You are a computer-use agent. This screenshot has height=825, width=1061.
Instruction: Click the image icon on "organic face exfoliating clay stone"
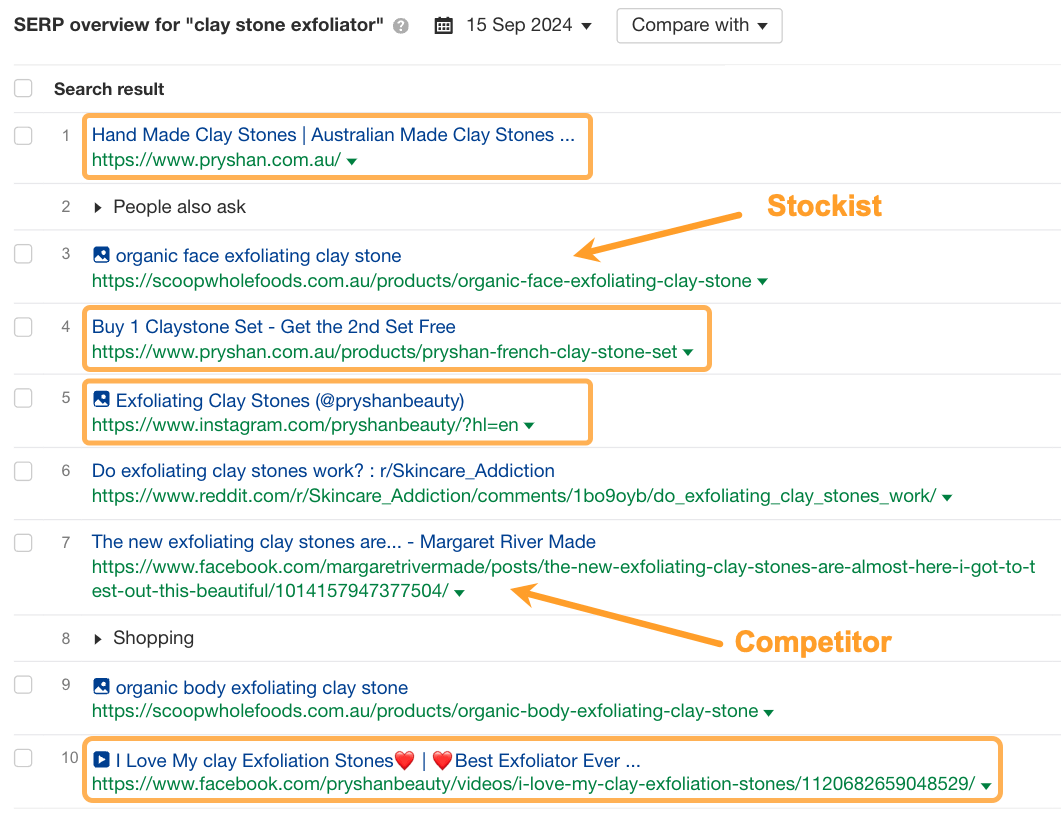coord(101,255)
